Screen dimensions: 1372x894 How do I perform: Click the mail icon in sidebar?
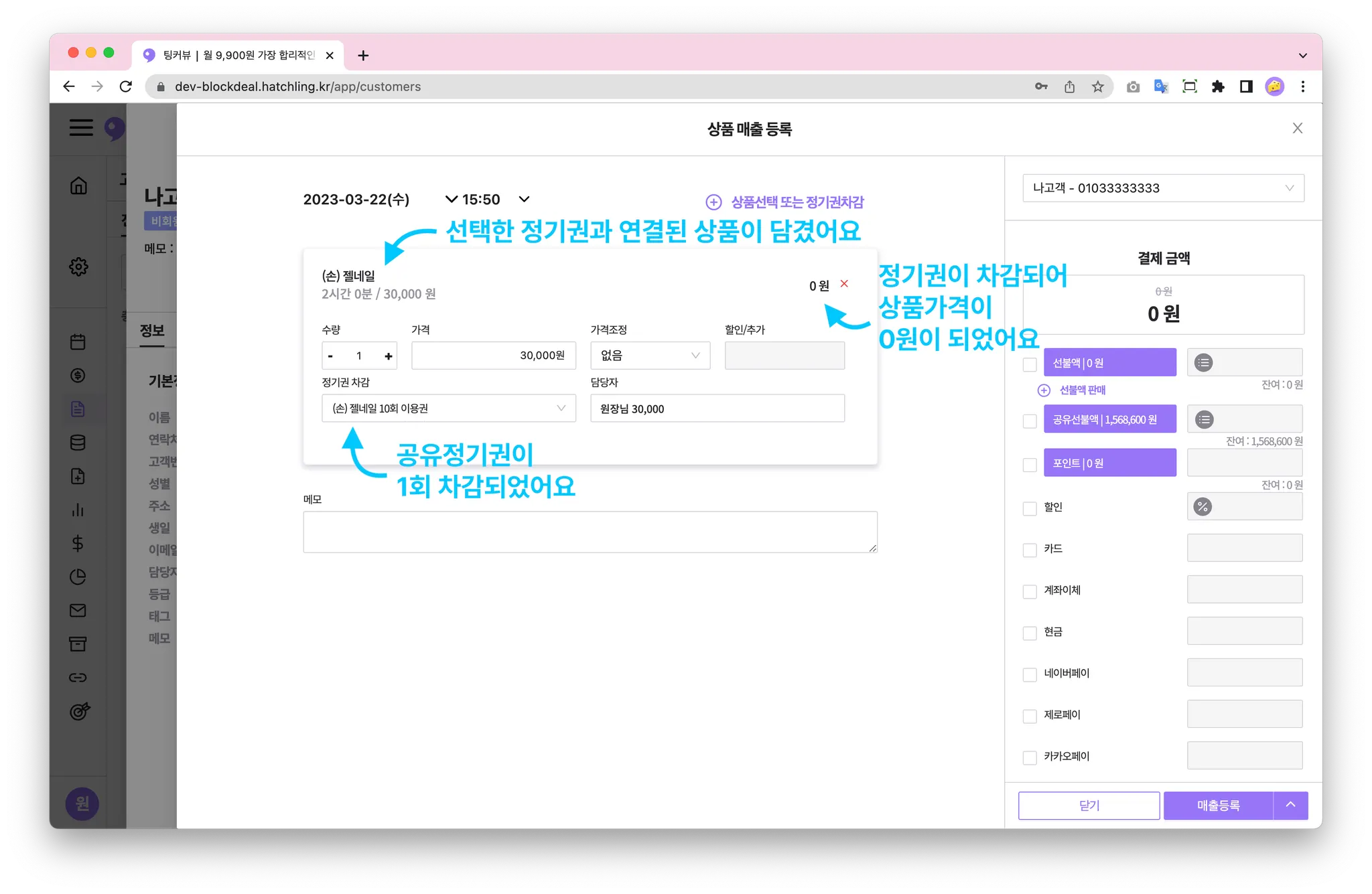point(78,611)
